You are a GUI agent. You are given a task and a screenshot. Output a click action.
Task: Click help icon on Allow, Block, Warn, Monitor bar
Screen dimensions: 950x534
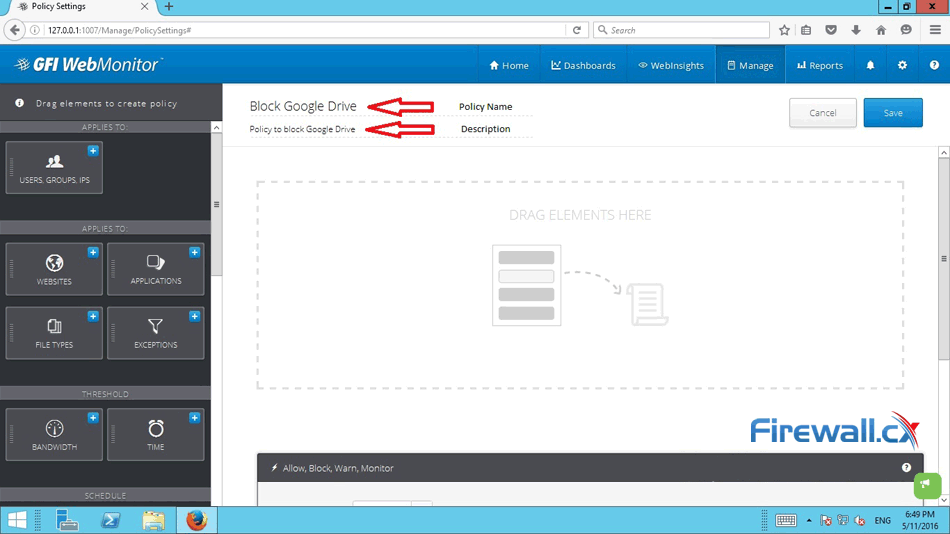(x=906, y=467)
